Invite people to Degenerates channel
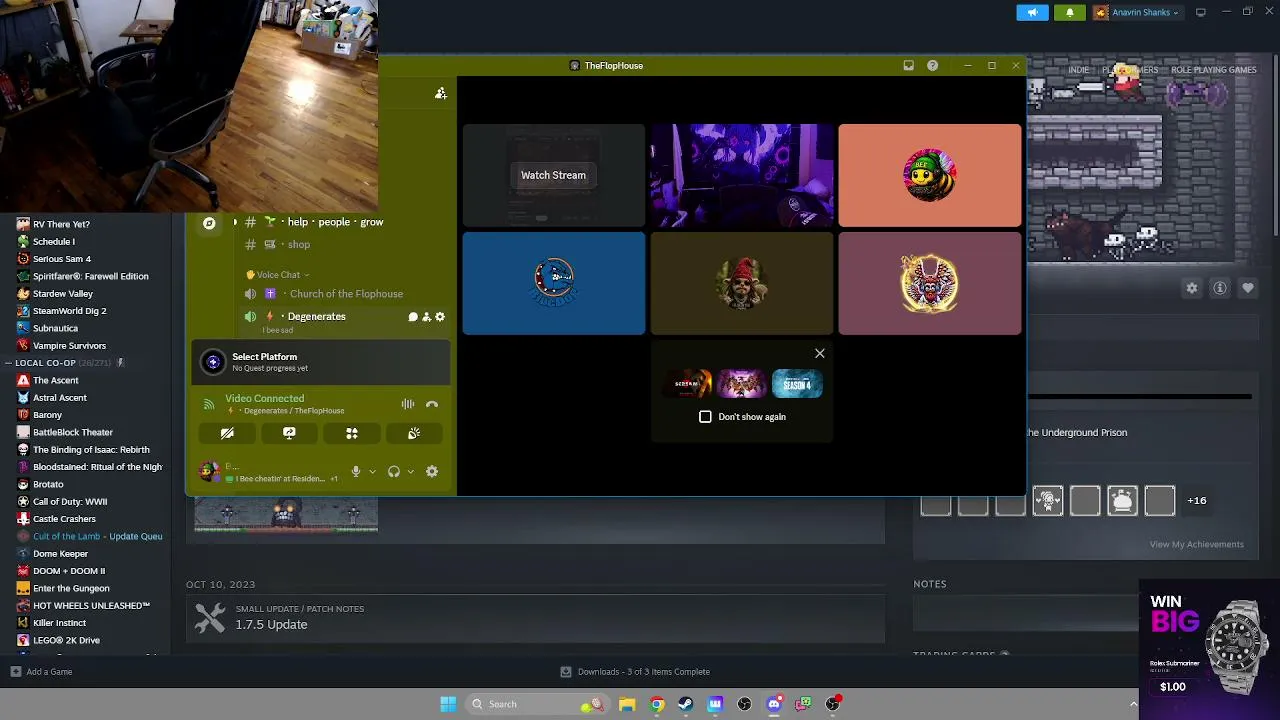 [x=426, y=317]
